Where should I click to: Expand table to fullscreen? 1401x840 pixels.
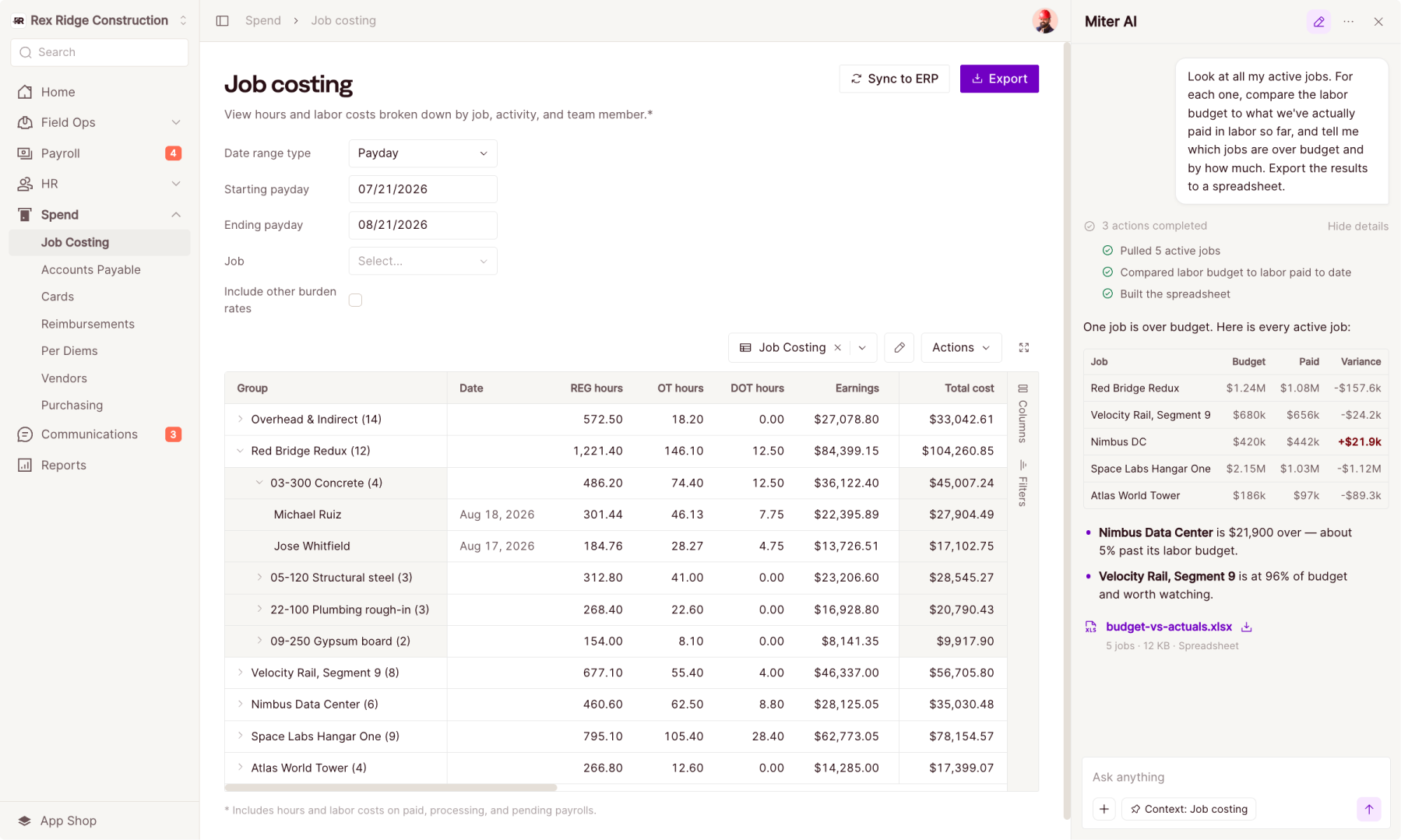pyautogui.click(x=1023, y=348)
